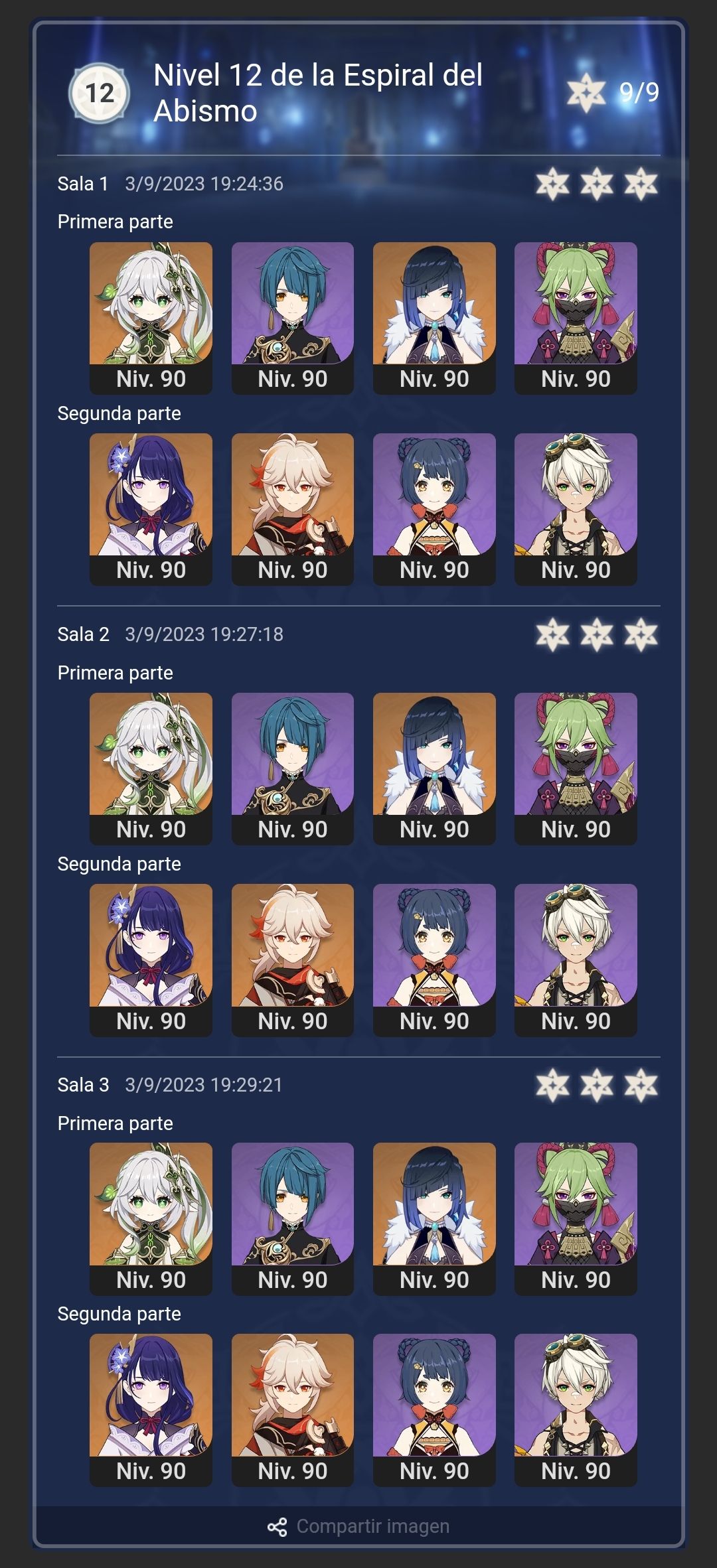Select Bennett portrait in Sala 2 Segunda parte
Viewport: 717px width, 1568px height.
click(x=576, y=960)
